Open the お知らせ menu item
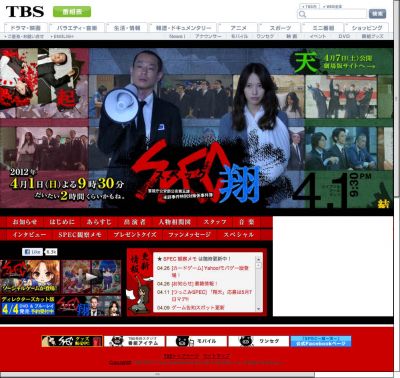This screenshot has height=378, width=400. [25, 222]
